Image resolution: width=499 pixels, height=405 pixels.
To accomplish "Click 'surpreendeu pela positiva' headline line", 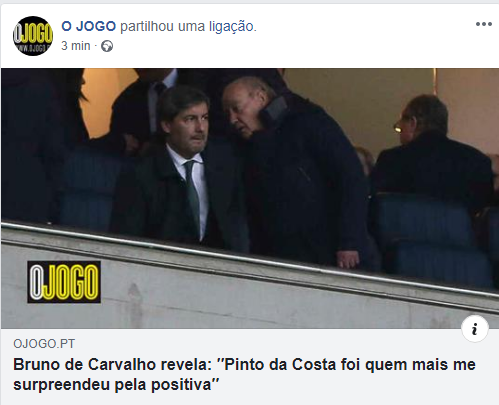I will coord(117,385).
